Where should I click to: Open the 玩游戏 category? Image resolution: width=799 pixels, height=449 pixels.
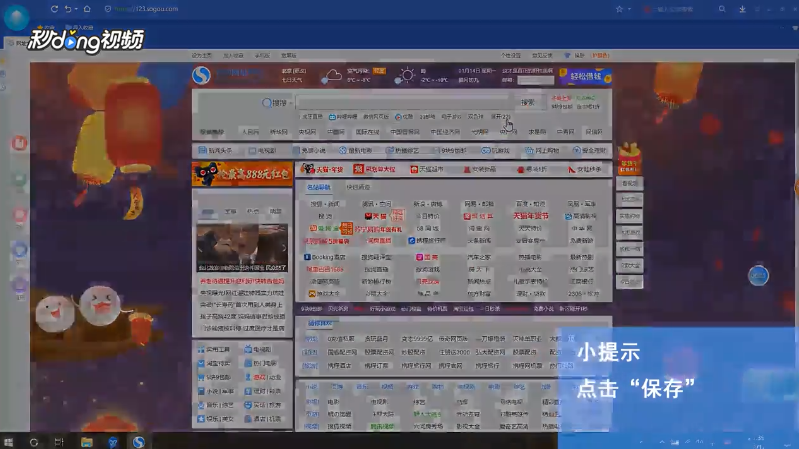[x=495, y=151]
